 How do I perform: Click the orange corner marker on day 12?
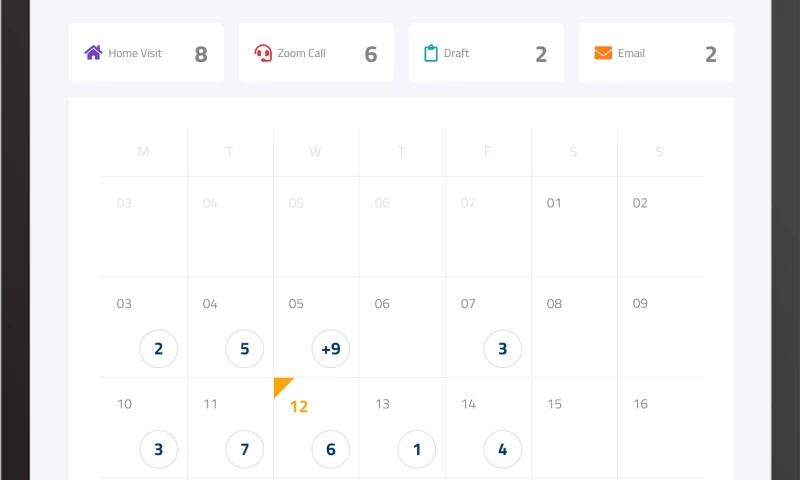[282, 386]
